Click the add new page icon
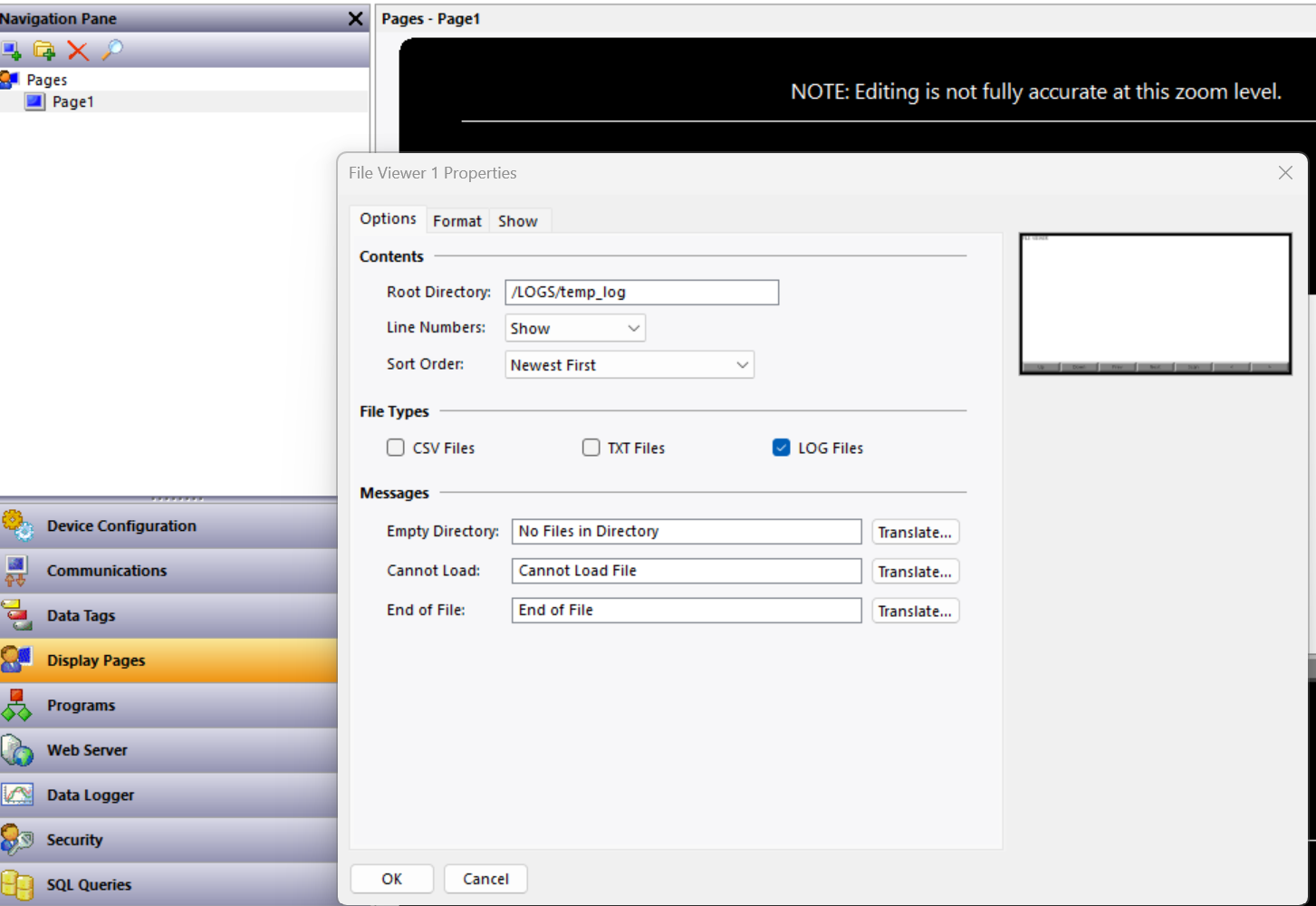 pyautogui.click(x=11, y=50)
